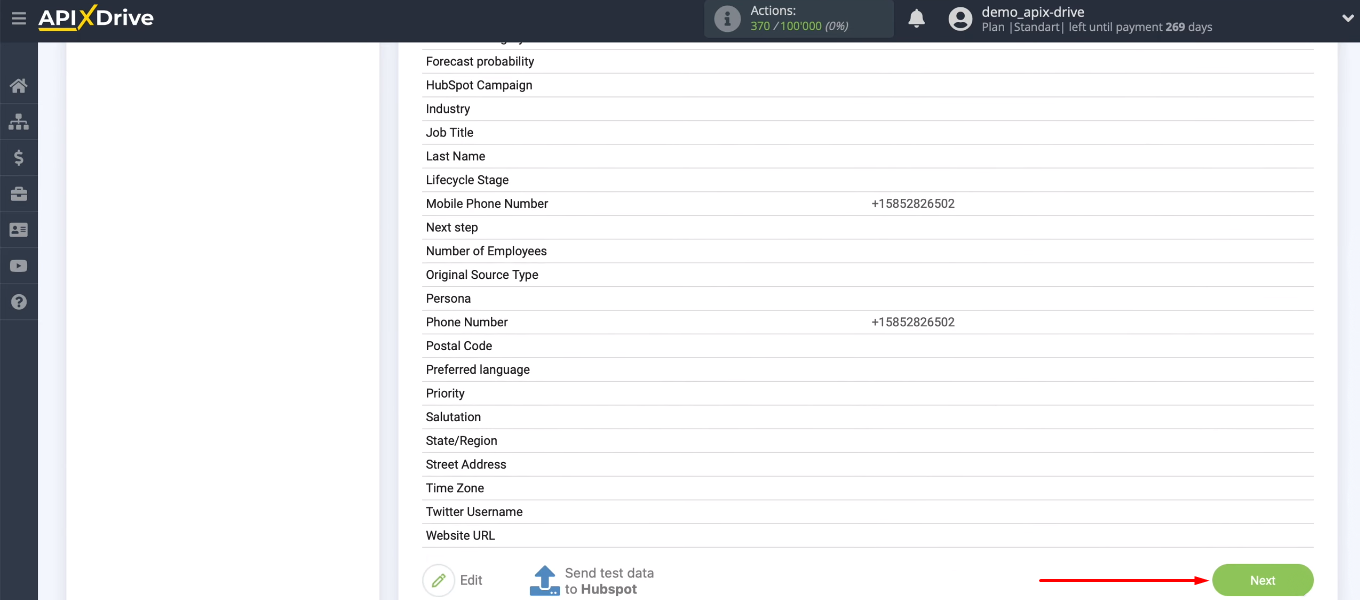Select the Last Name row
This screenshot has width=1360, height=600.
(868, 156)
